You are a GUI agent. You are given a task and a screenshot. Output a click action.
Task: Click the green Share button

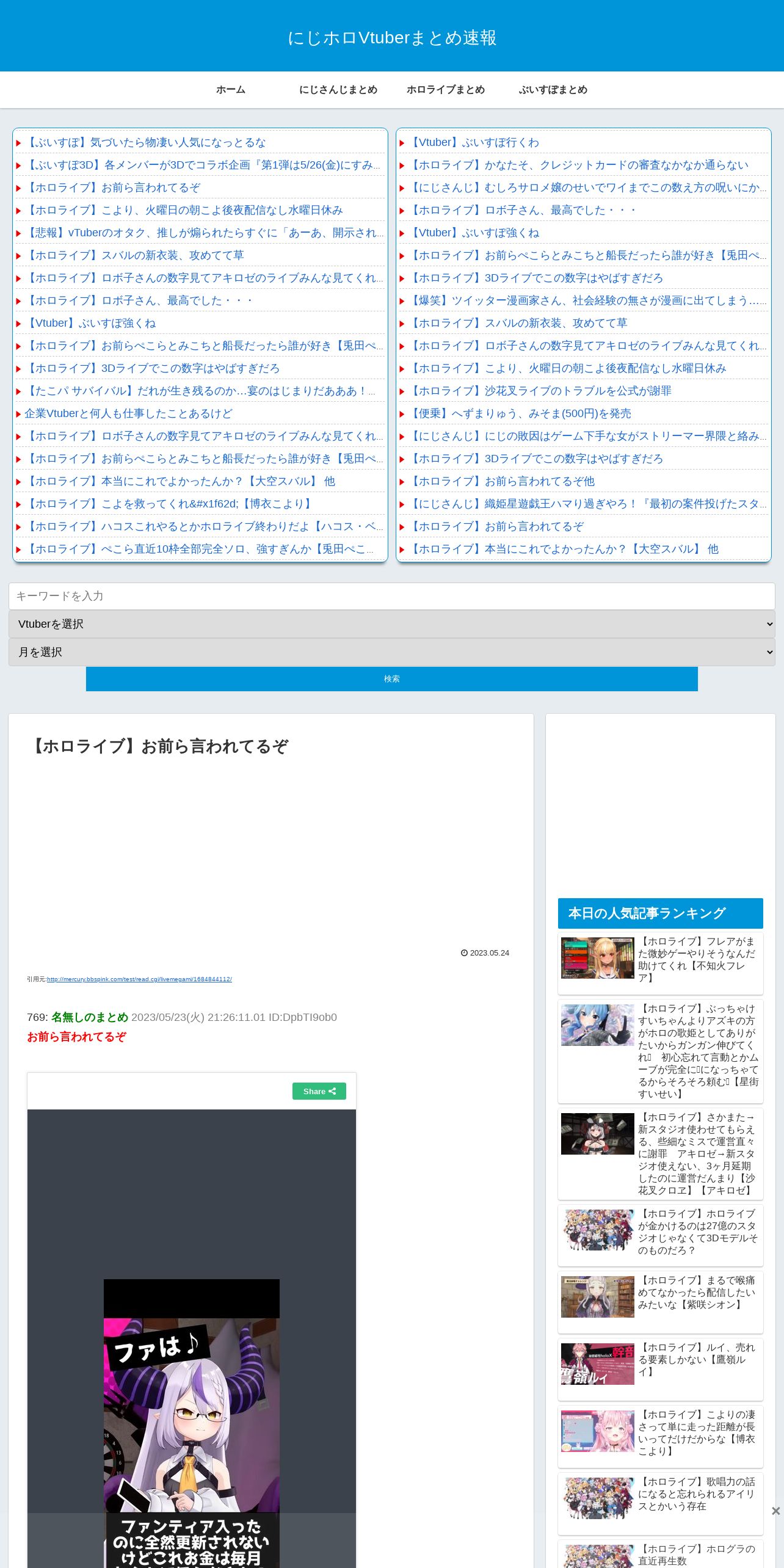pyautogui.click(x=319, y=1091)
